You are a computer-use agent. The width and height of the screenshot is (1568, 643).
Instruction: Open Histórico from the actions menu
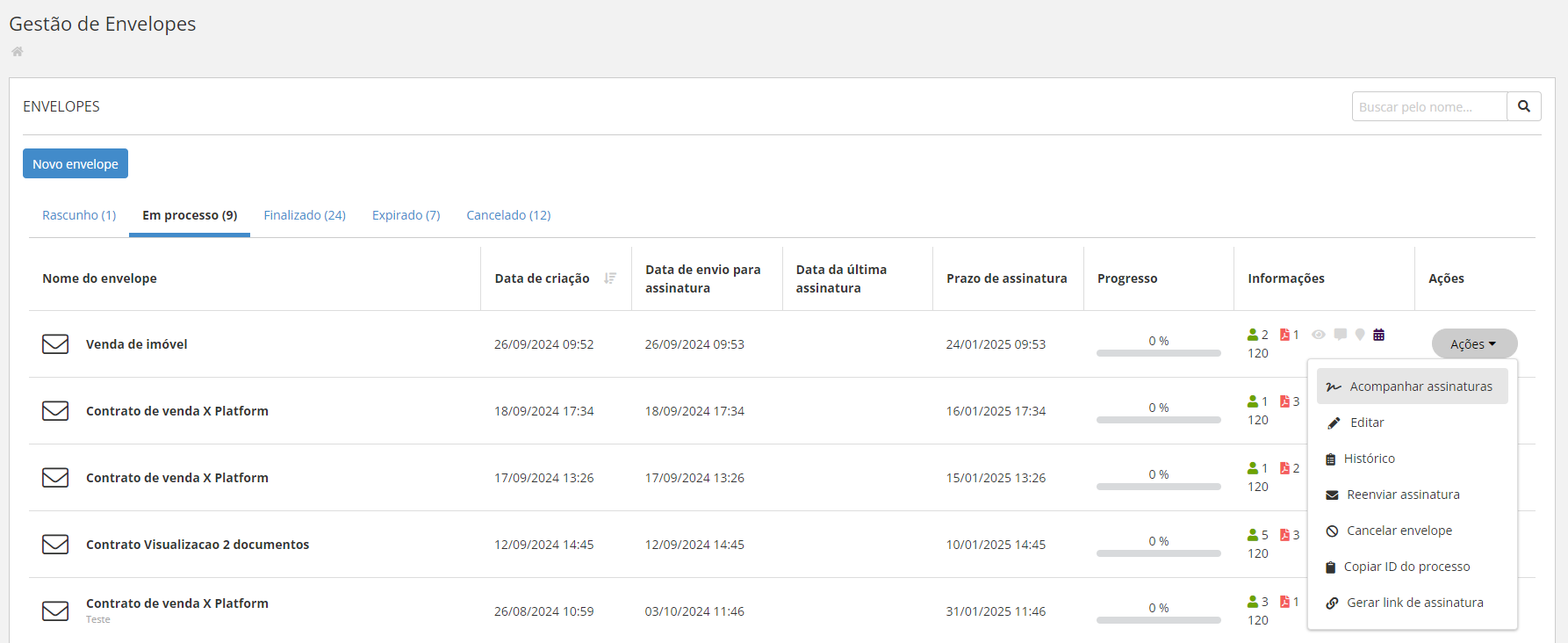pos(1369,459)
